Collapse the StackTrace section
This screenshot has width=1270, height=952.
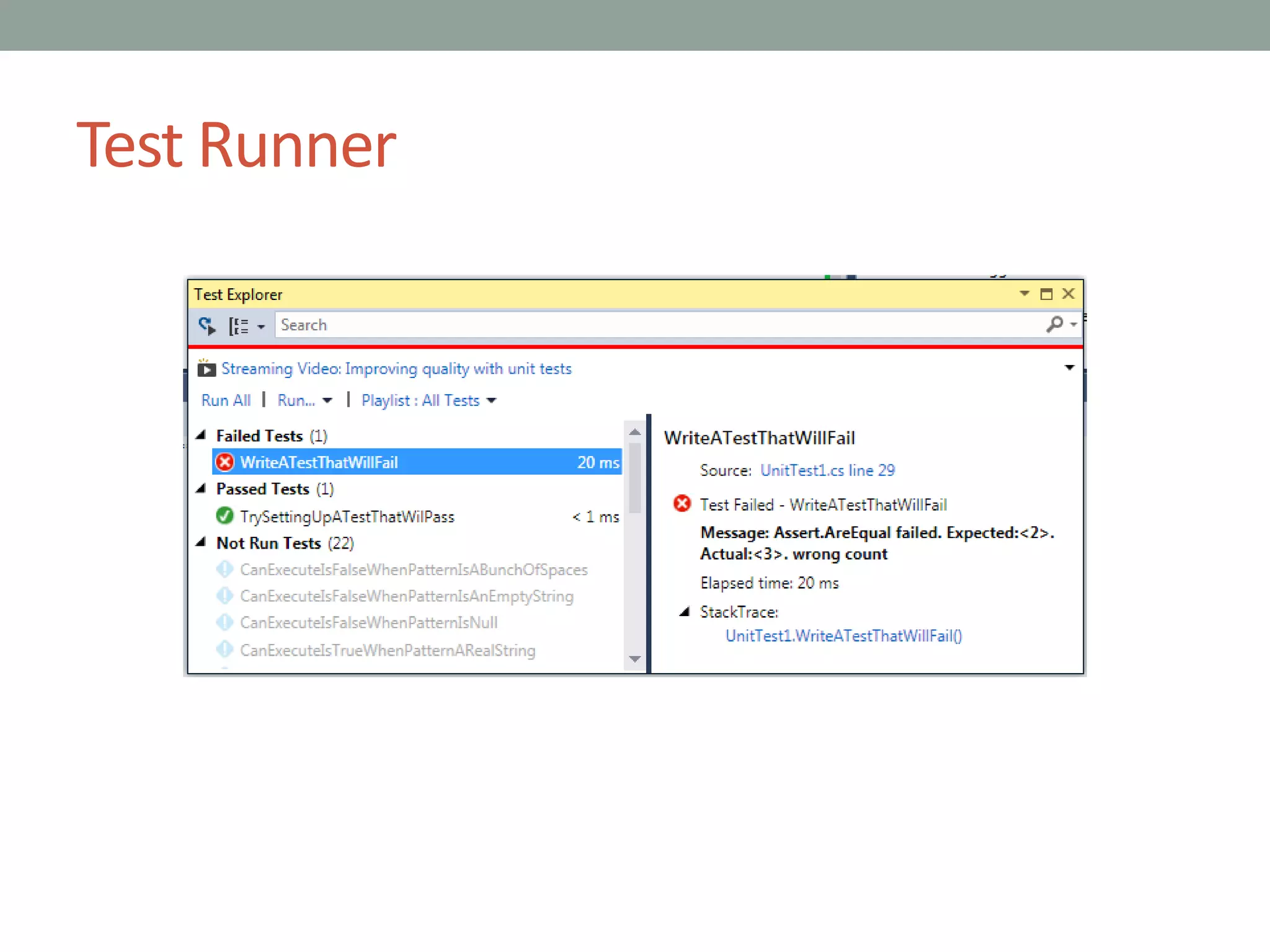click(x=685, y=612)
